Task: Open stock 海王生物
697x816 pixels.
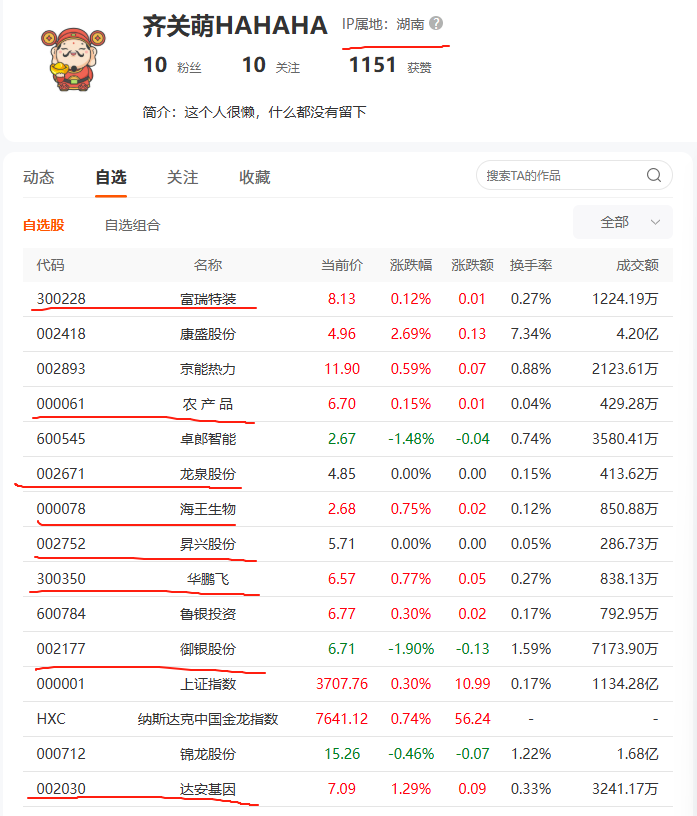Action: coord(208,509)
